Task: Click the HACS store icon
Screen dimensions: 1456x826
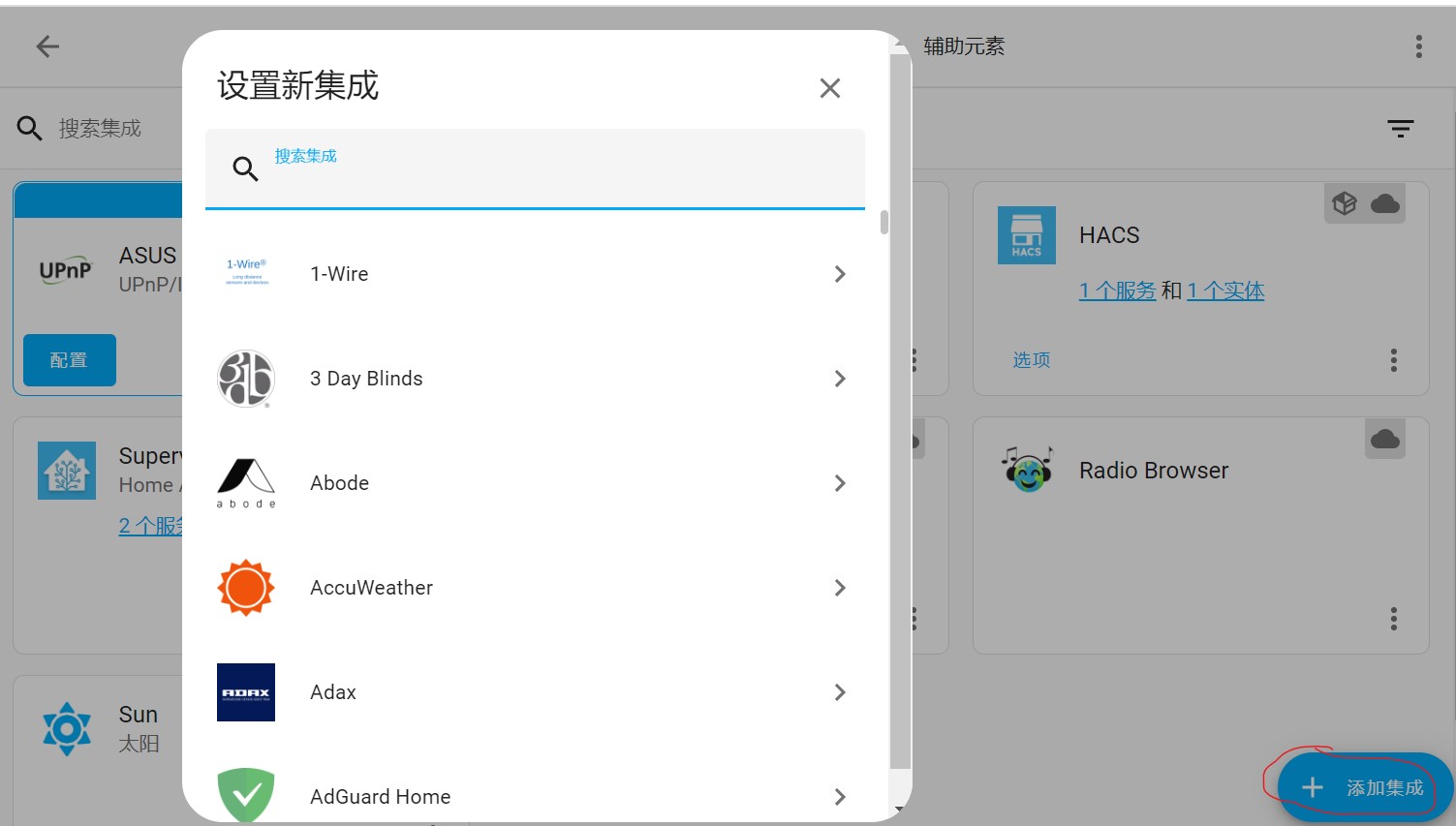Action: tap(1027, 235)
